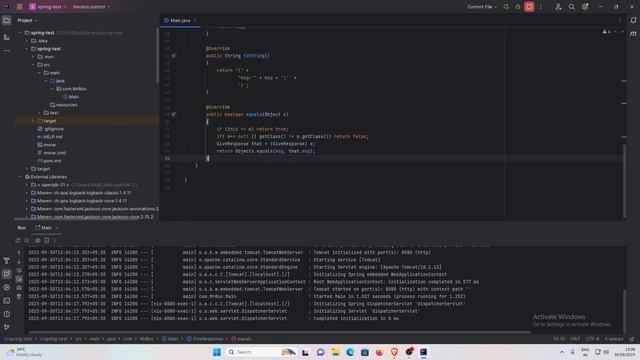Click the exit/redirect icon in Run toolbar
Screen dimensions: 640x360
pos(47,240)
